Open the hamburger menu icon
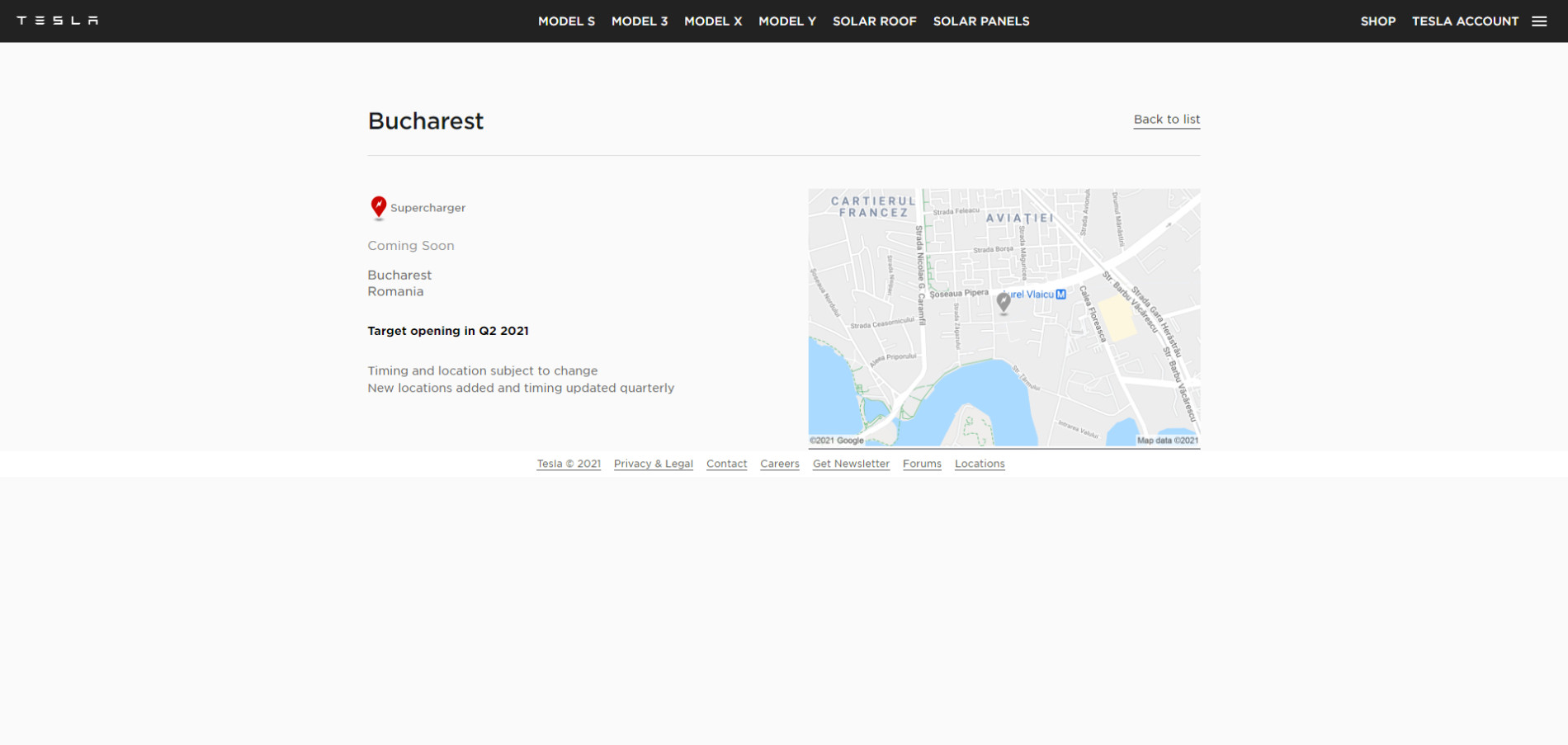 1539,21
